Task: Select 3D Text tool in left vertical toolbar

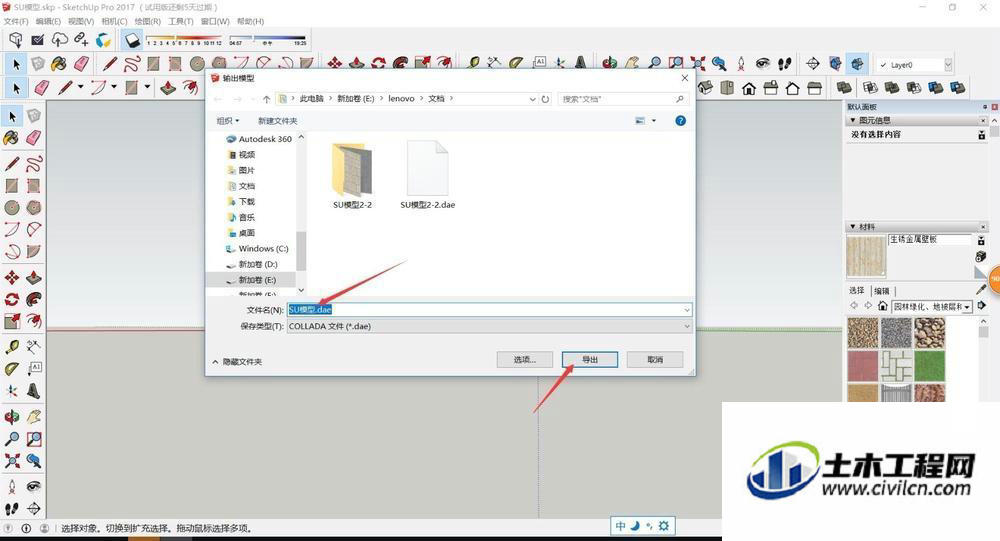Action: [x=34, y=390]
